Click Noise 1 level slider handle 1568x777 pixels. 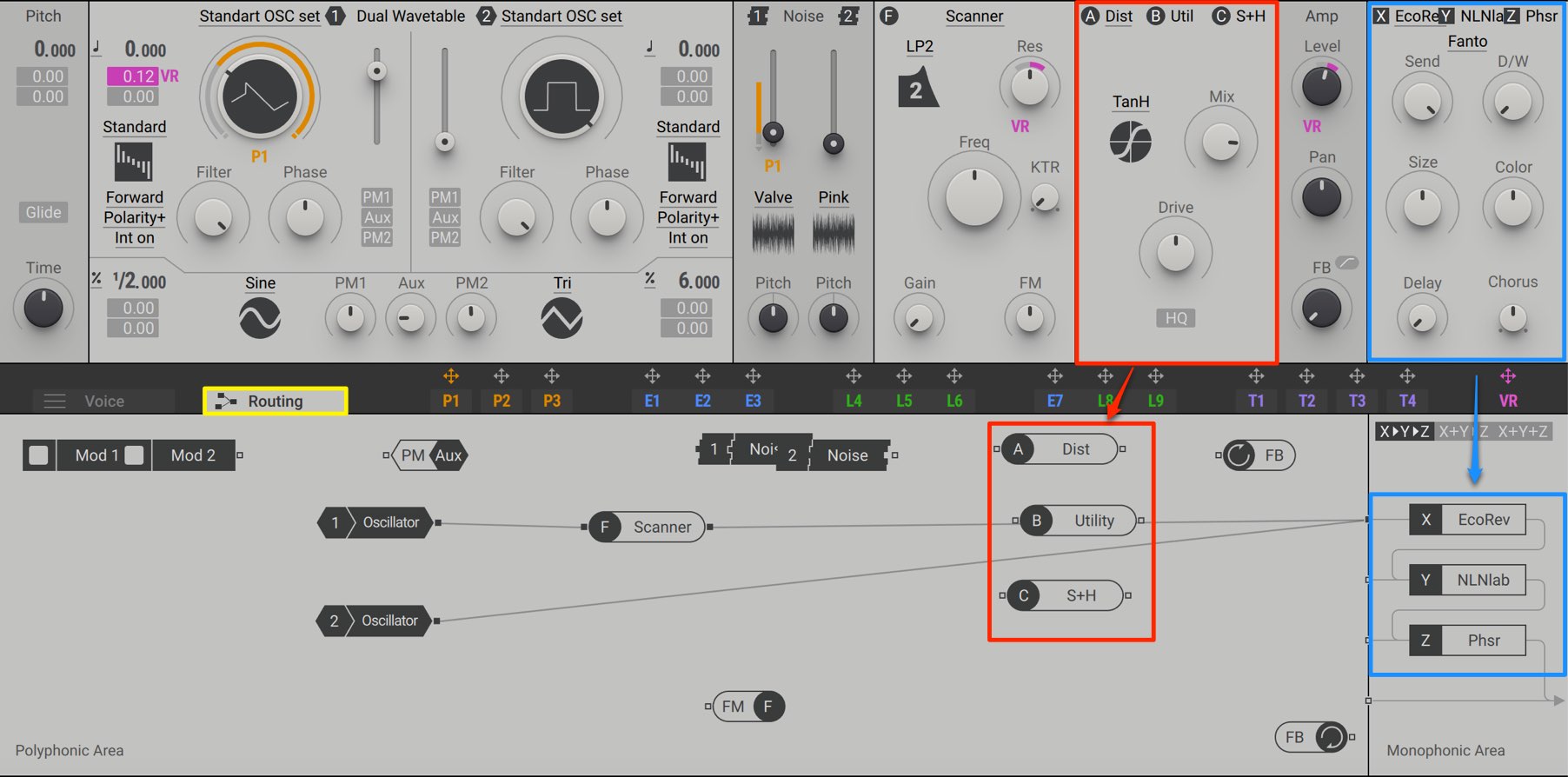click(773, 133)
